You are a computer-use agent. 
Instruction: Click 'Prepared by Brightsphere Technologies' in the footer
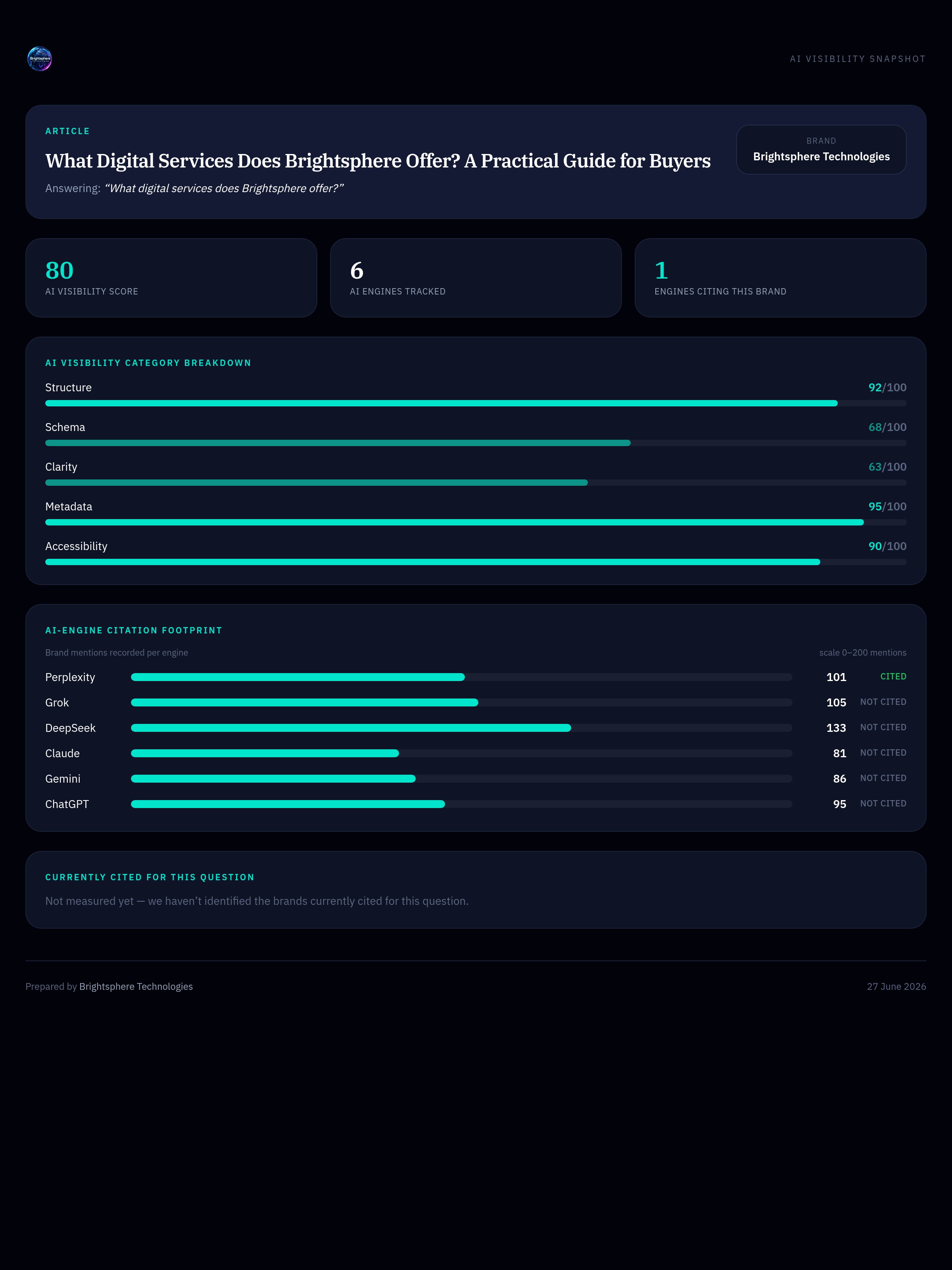(x=109, y=986)
